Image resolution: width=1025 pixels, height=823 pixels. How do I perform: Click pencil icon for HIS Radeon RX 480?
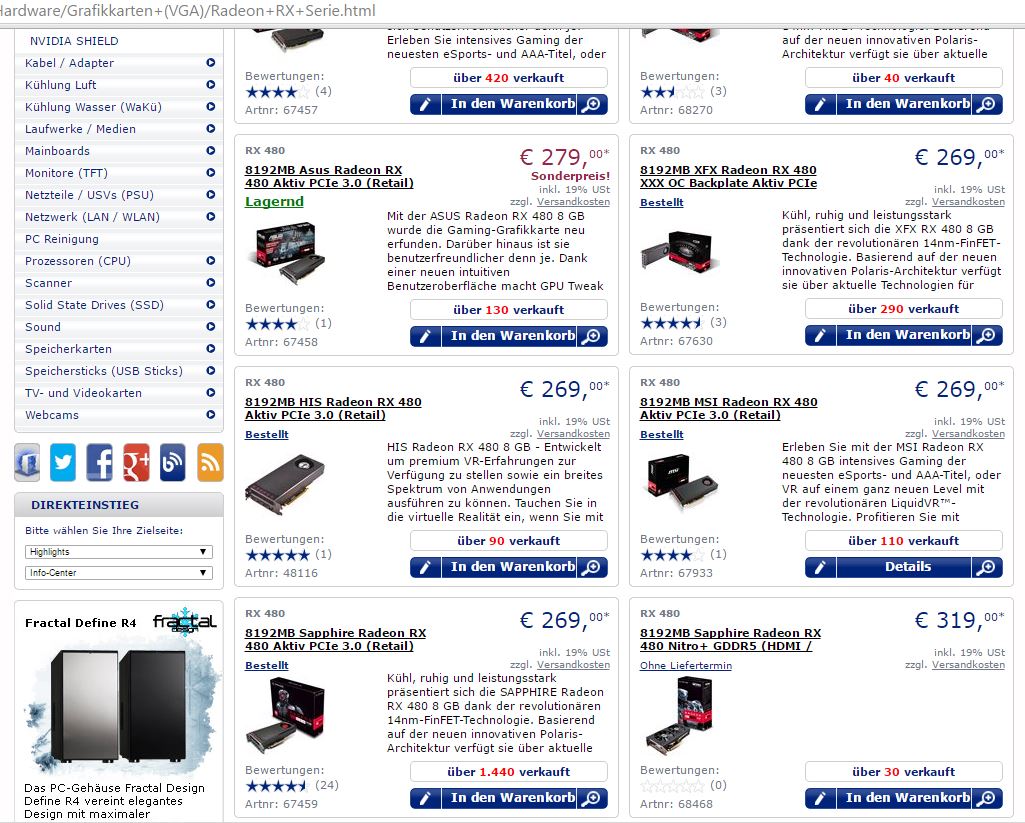coord(426,567)
